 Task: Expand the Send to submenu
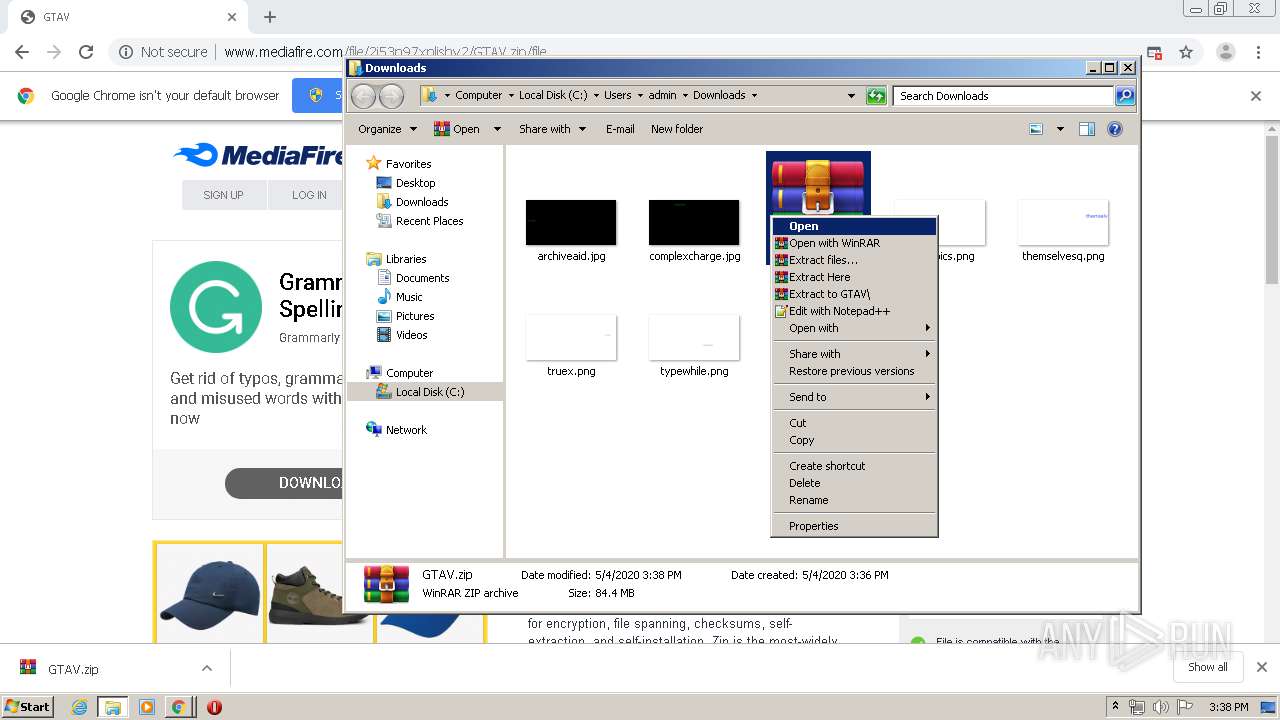(x=854, y=397)
